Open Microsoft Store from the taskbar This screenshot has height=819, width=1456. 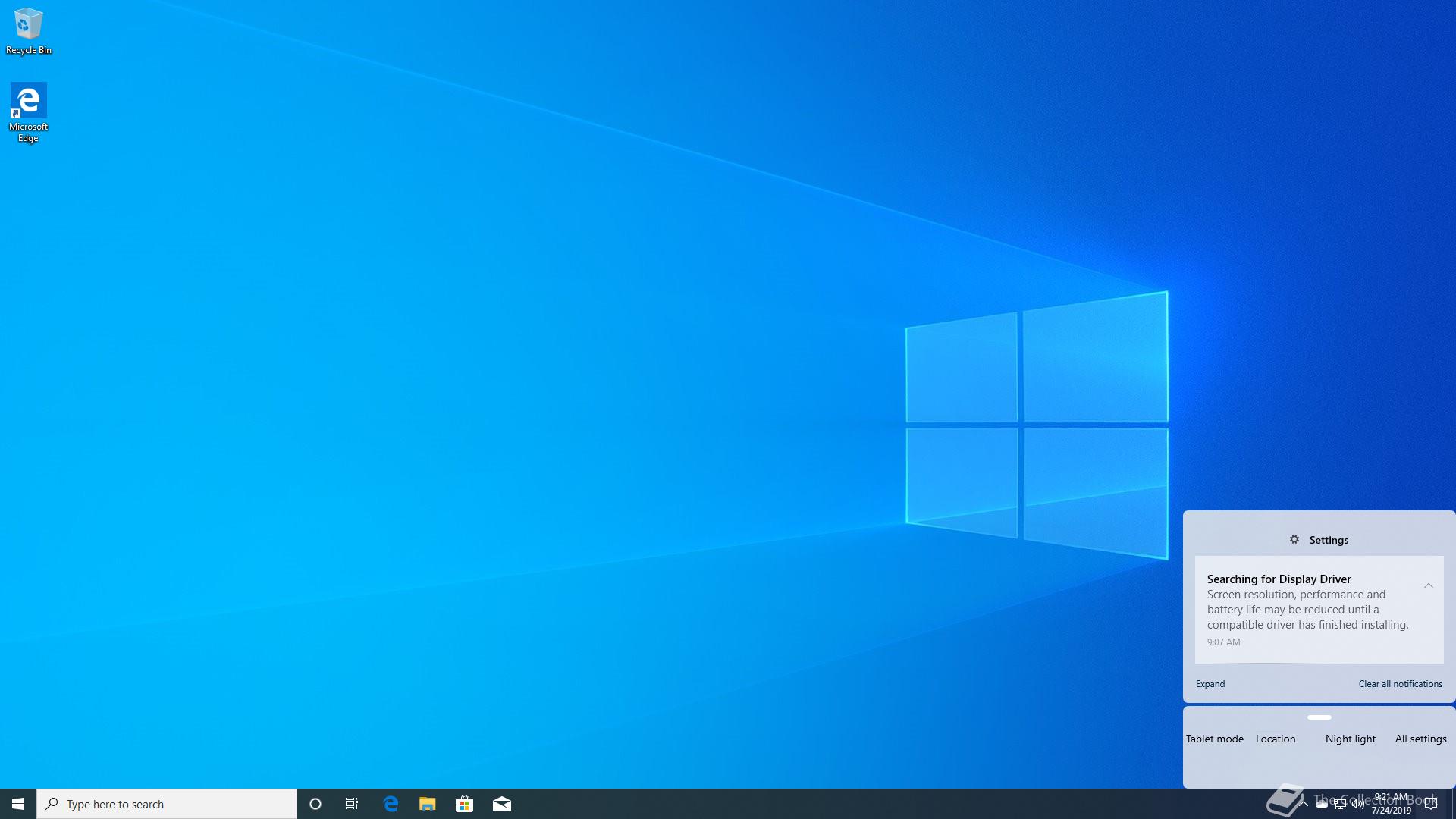coord(465,804)
